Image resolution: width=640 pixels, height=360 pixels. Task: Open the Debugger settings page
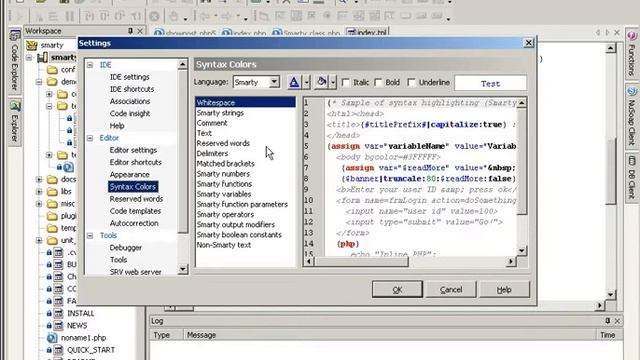point(126,248)
